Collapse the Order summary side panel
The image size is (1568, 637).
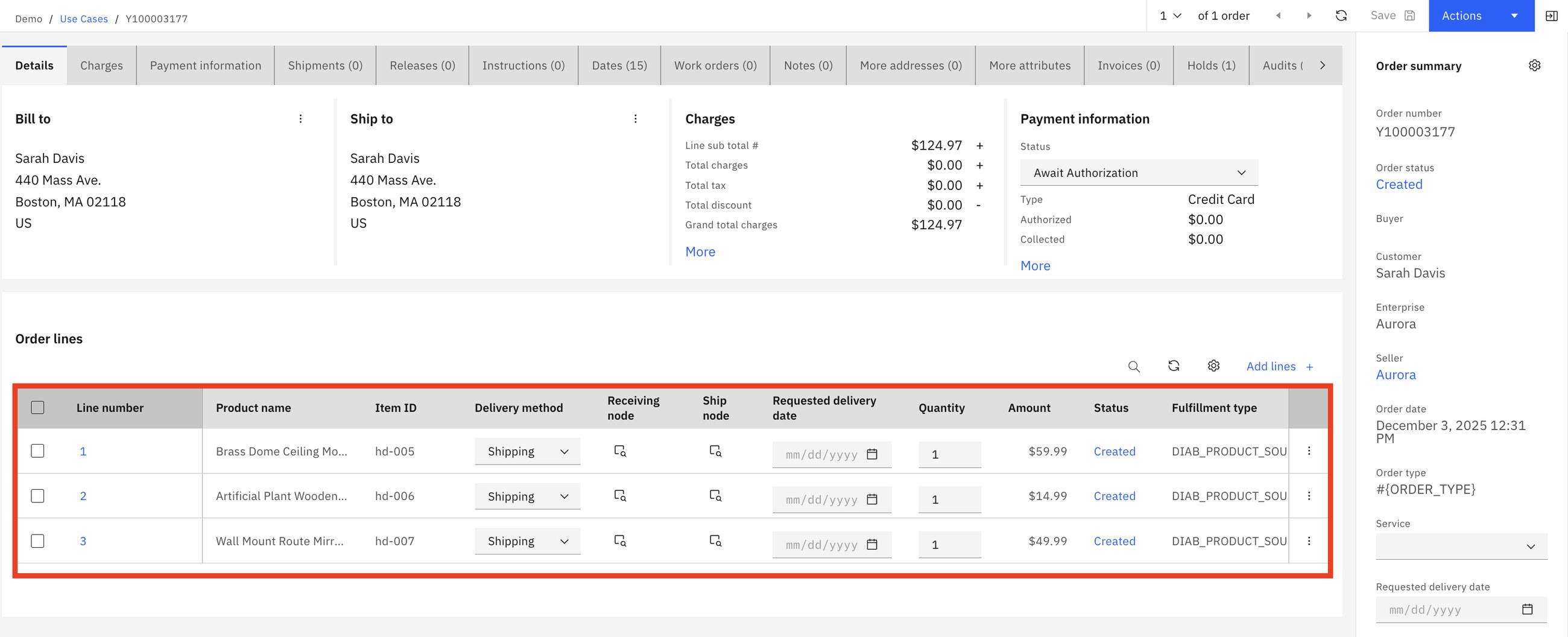[x=1552, y=16]
